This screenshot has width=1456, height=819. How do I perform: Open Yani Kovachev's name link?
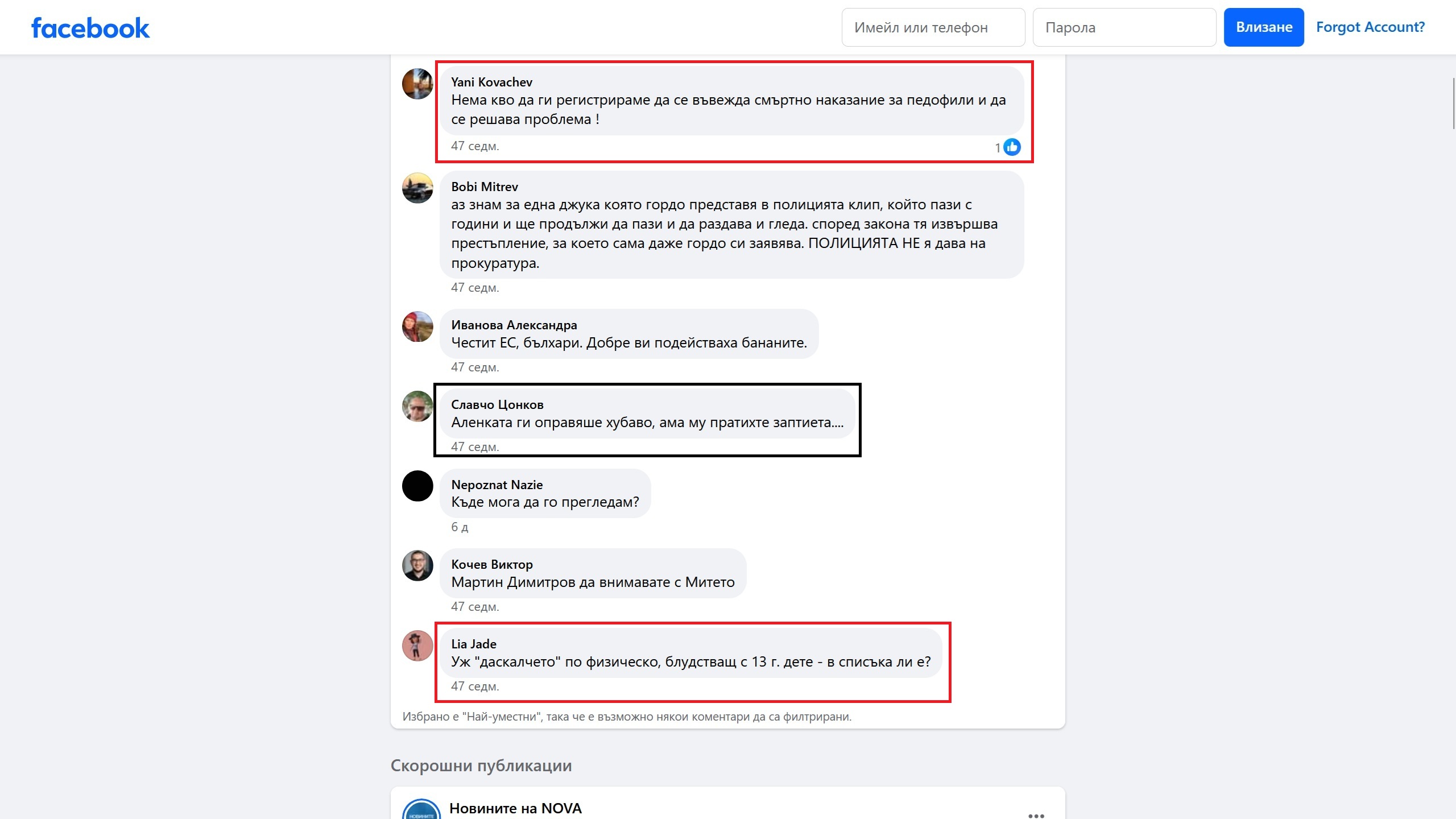pos(491,82)
